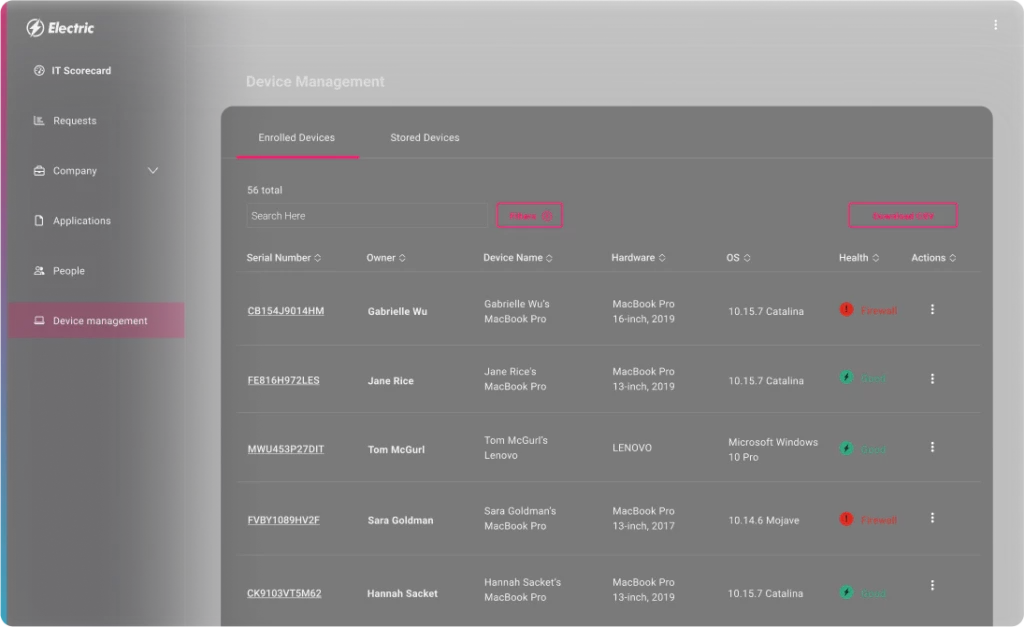1024x627 pixels.
Task: Select the Requests sidebar icon
Action: [38, 120]
